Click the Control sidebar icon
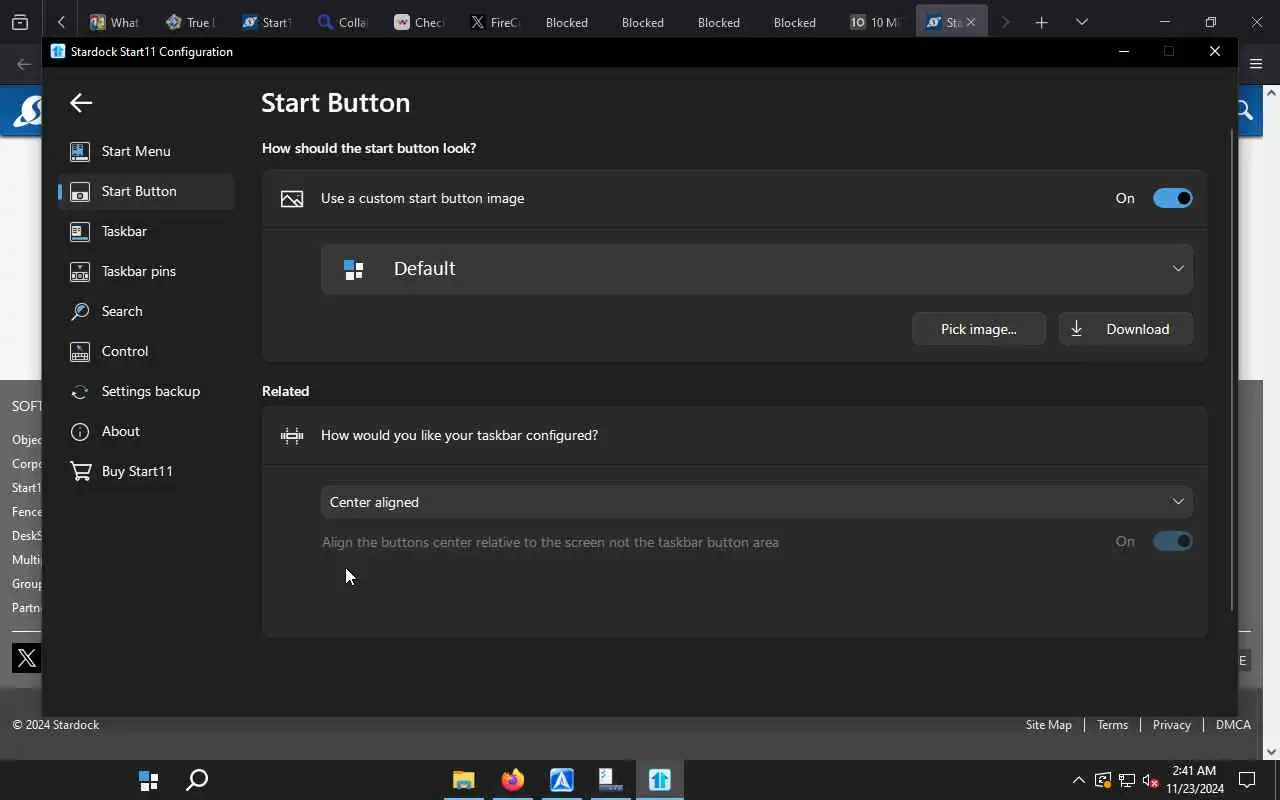 pos(80,351)
